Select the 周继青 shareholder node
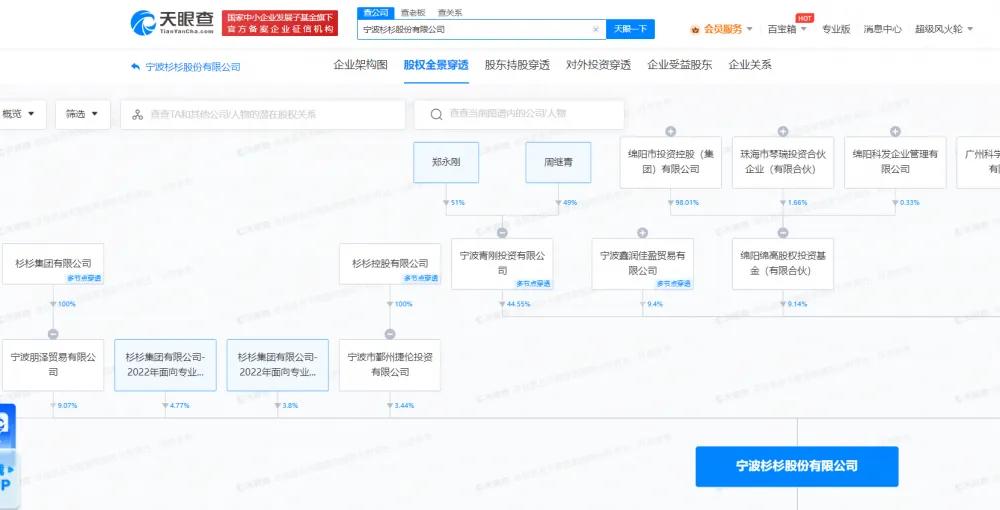1000x510 pixels. click(x=558, y=162)
